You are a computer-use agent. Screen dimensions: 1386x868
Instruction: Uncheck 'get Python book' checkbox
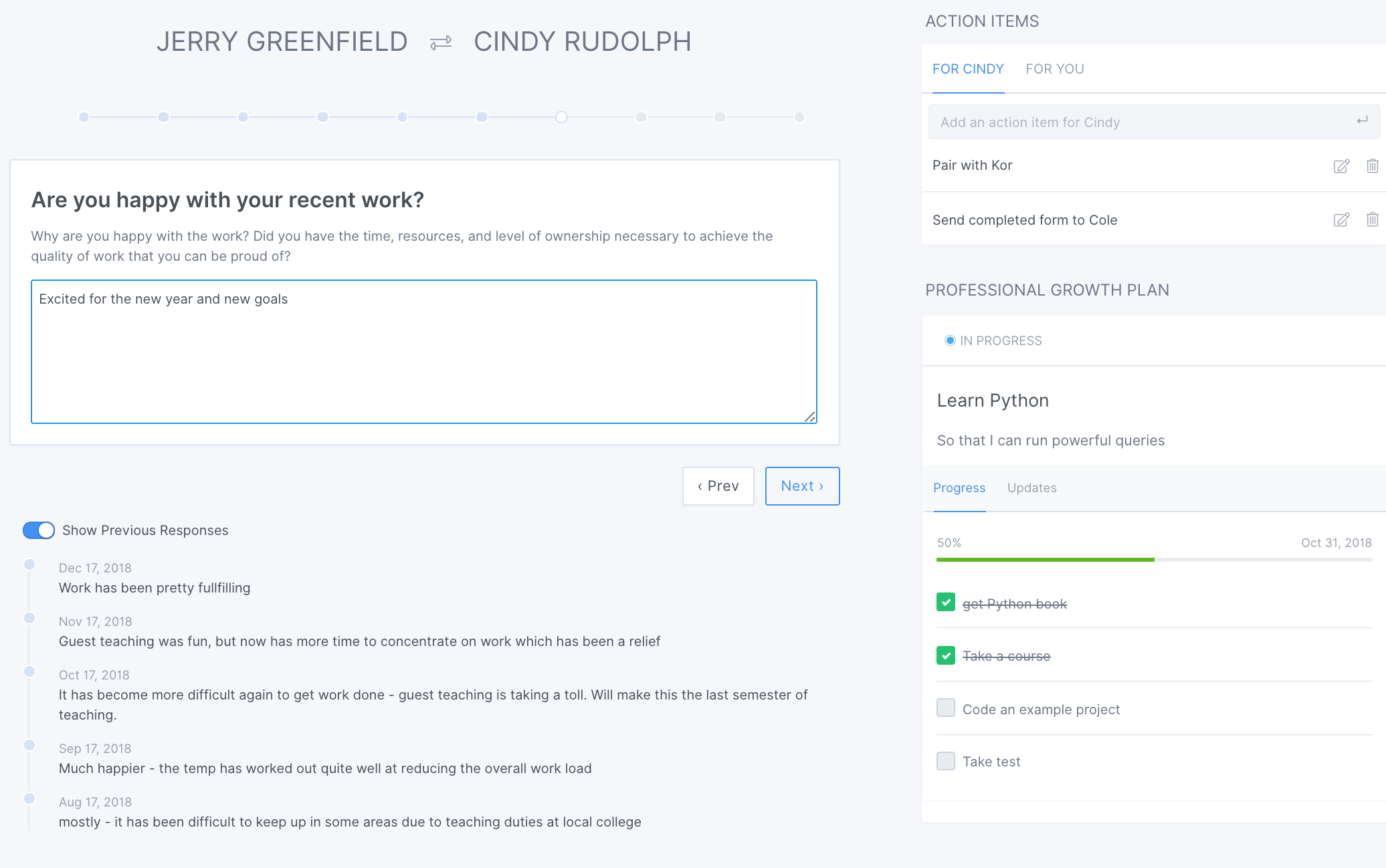[x=945, y=603]
